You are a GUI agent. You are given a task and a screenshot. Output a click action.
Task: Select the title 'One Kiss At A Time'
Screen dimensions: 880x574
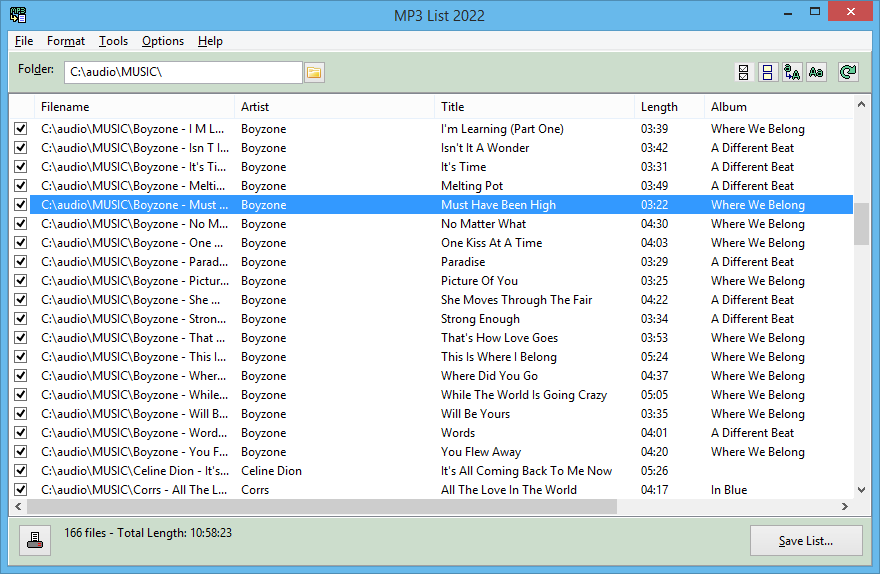[492, 243]
